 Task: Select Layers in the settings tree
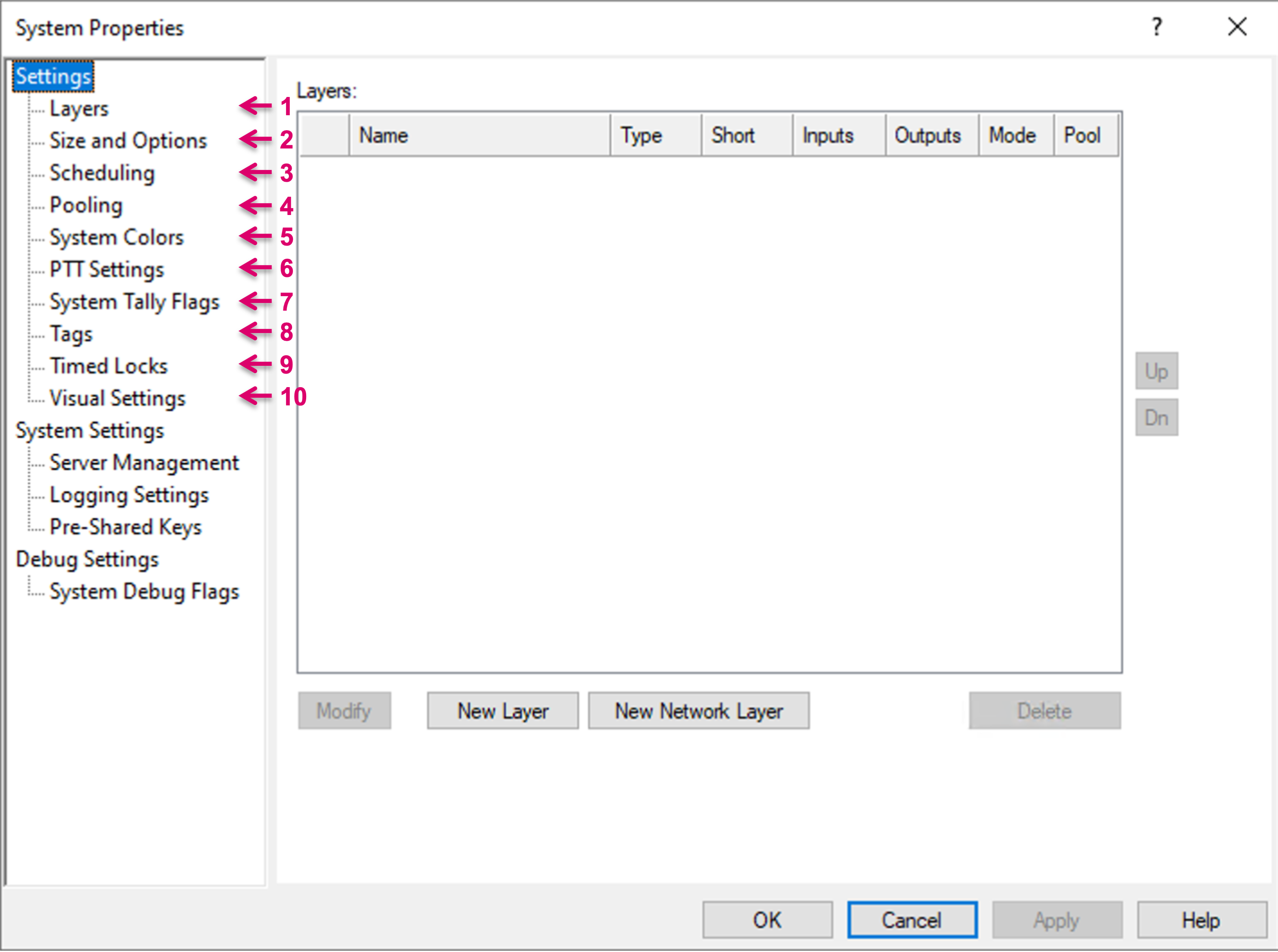(79, 108)
